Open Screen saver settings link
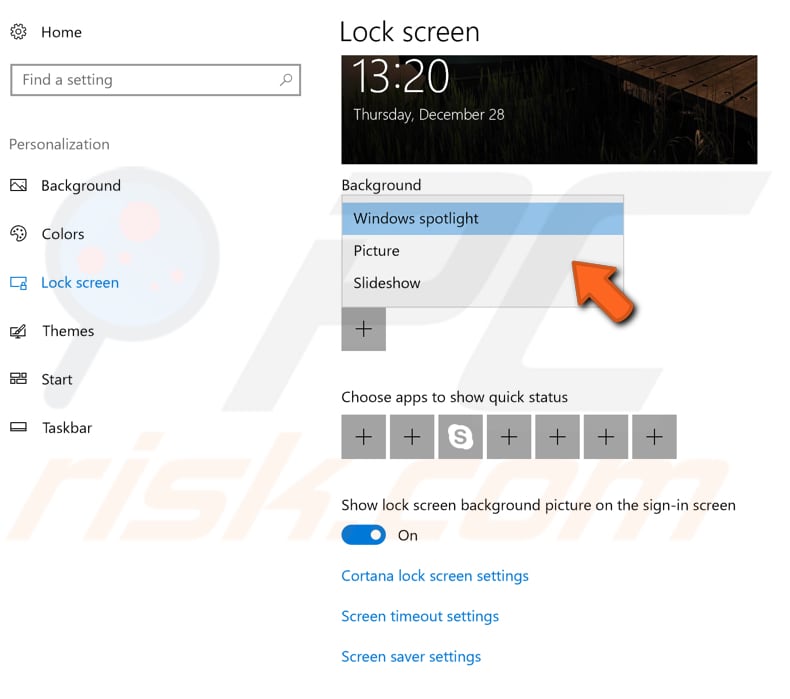Image resolution: width=790 pixels, height=699 pixels. point(411,657)
